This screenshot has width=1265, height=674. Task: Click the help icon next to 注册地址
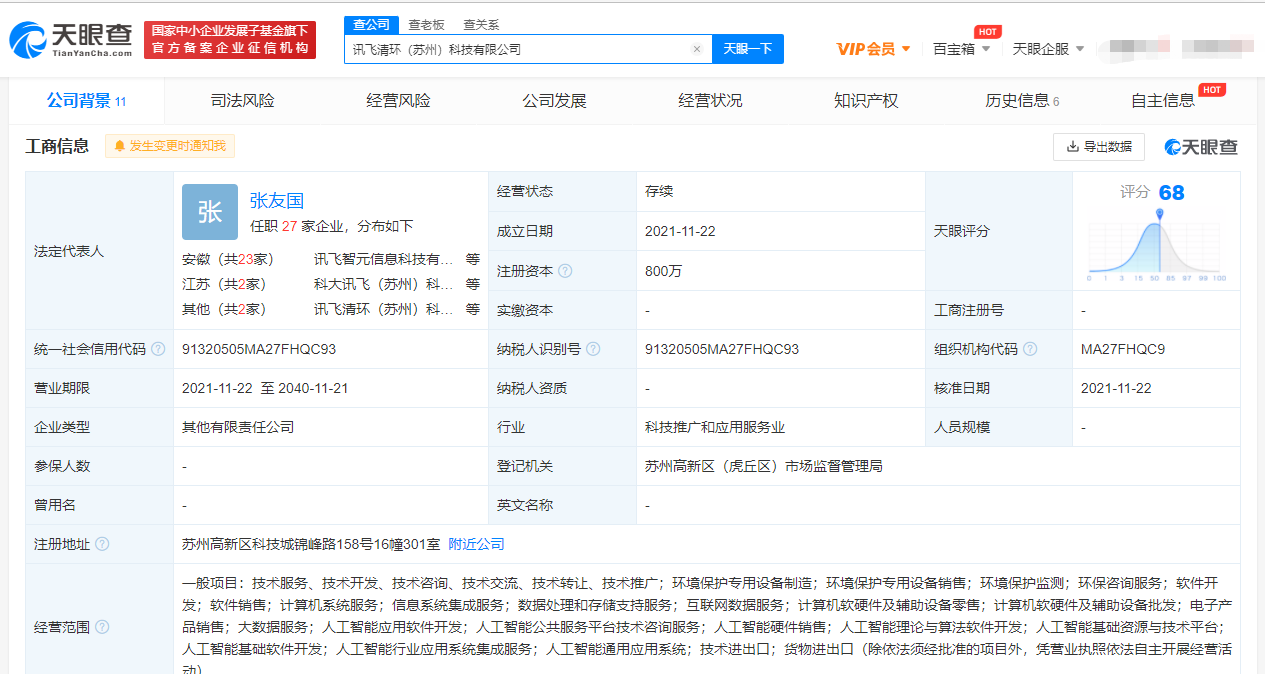[x=102, y=544]
